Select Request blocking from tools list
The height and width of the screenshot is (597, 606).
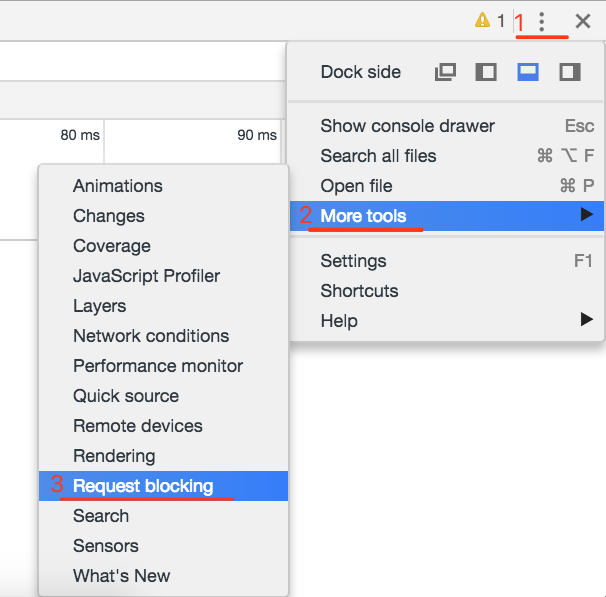[143, 486]
